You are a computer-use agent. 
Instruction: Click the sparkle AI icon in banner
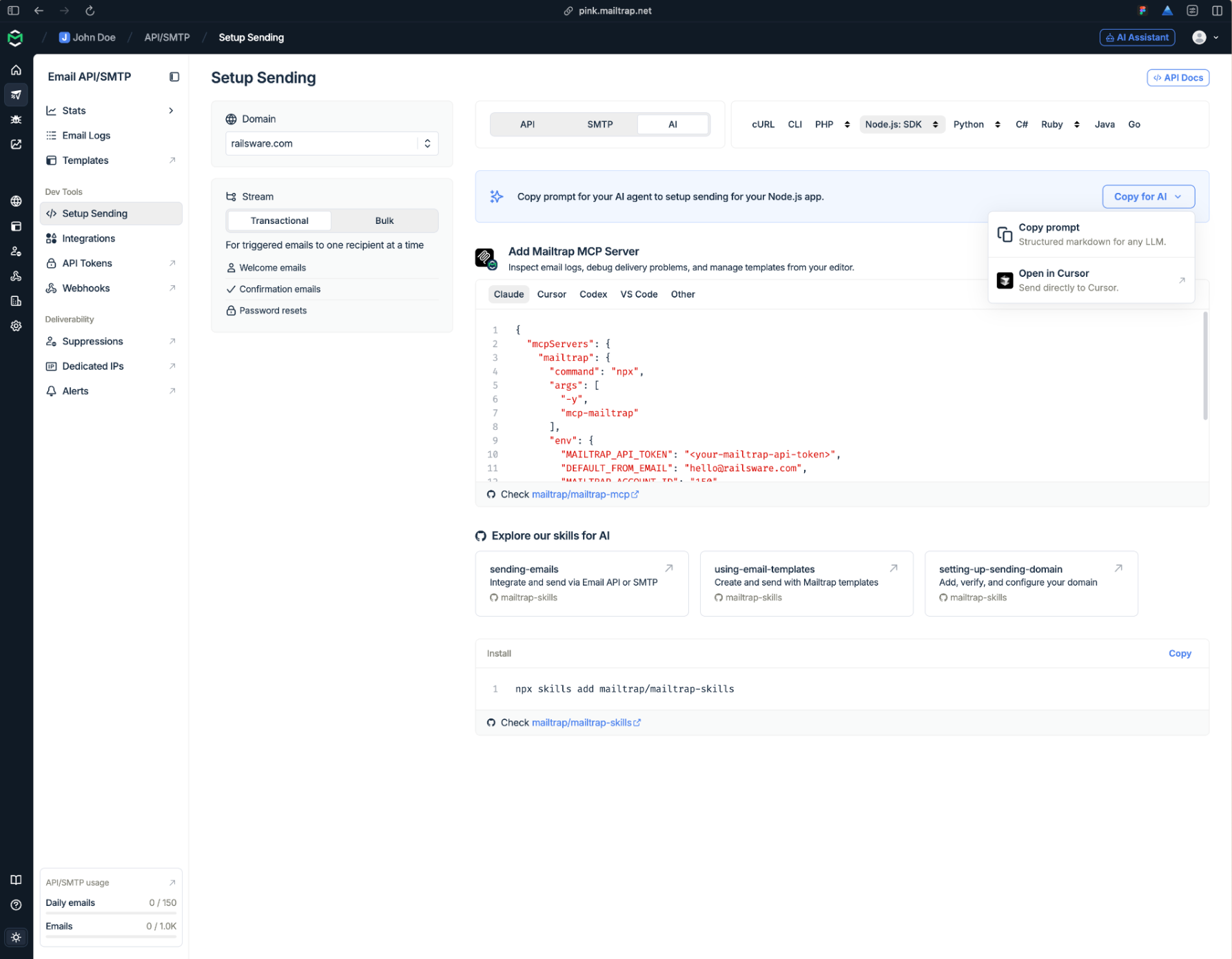[496, 196]
